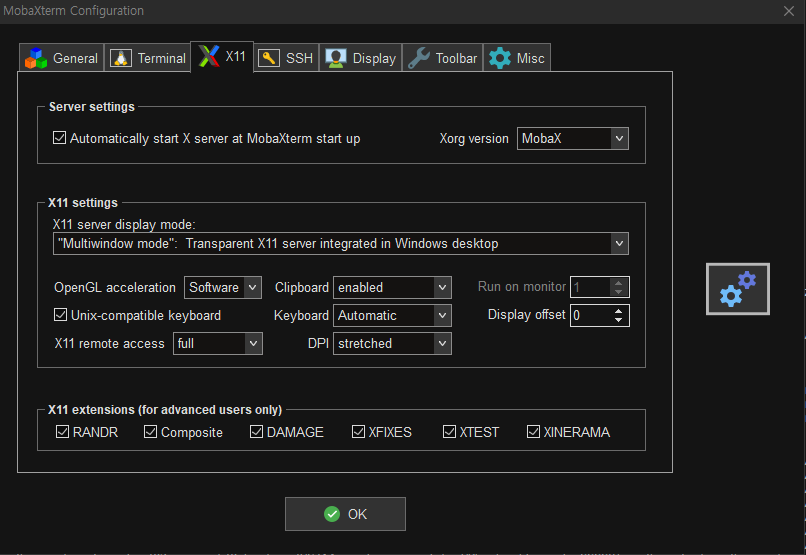This screenshot has height=555, width=806.
Task: Open the General tab
Action: pyautogui.click(x=62, y=58)
